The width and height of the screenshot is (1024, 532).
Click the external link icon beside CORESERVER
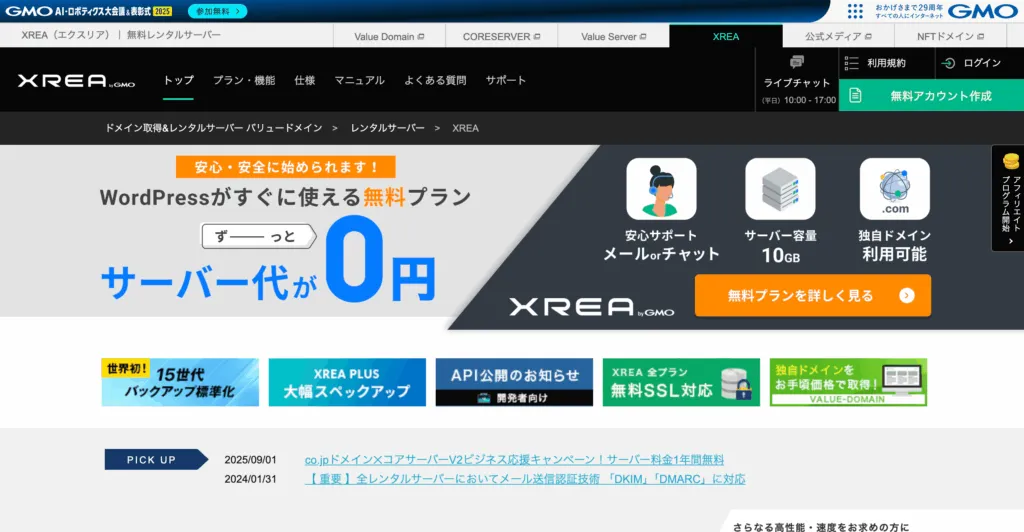(537, 37)
